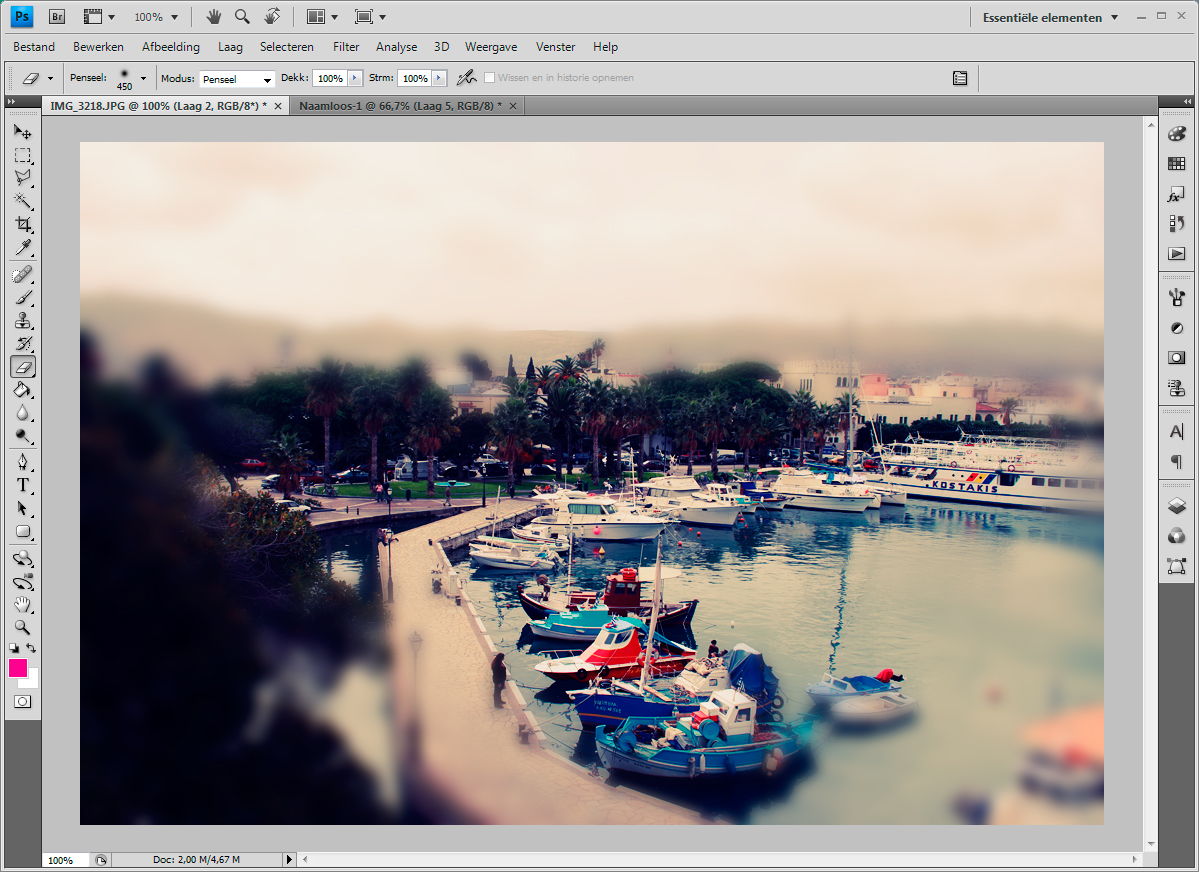Toggle Quick Mask mode
1199x872 pixels.
click(x=23, y=701)
